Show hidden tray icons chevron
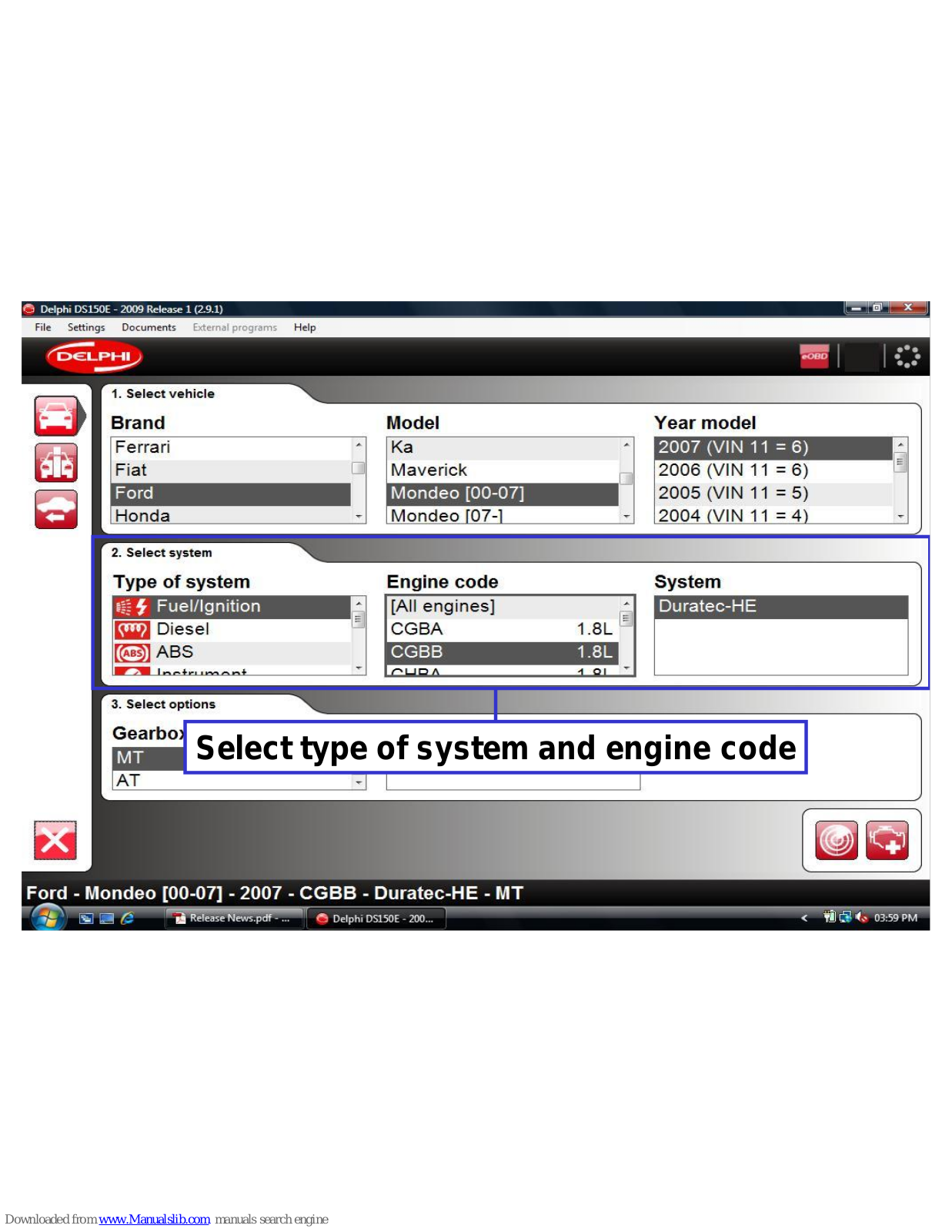Screen dimensions: 952x1232 pos(804,918)
